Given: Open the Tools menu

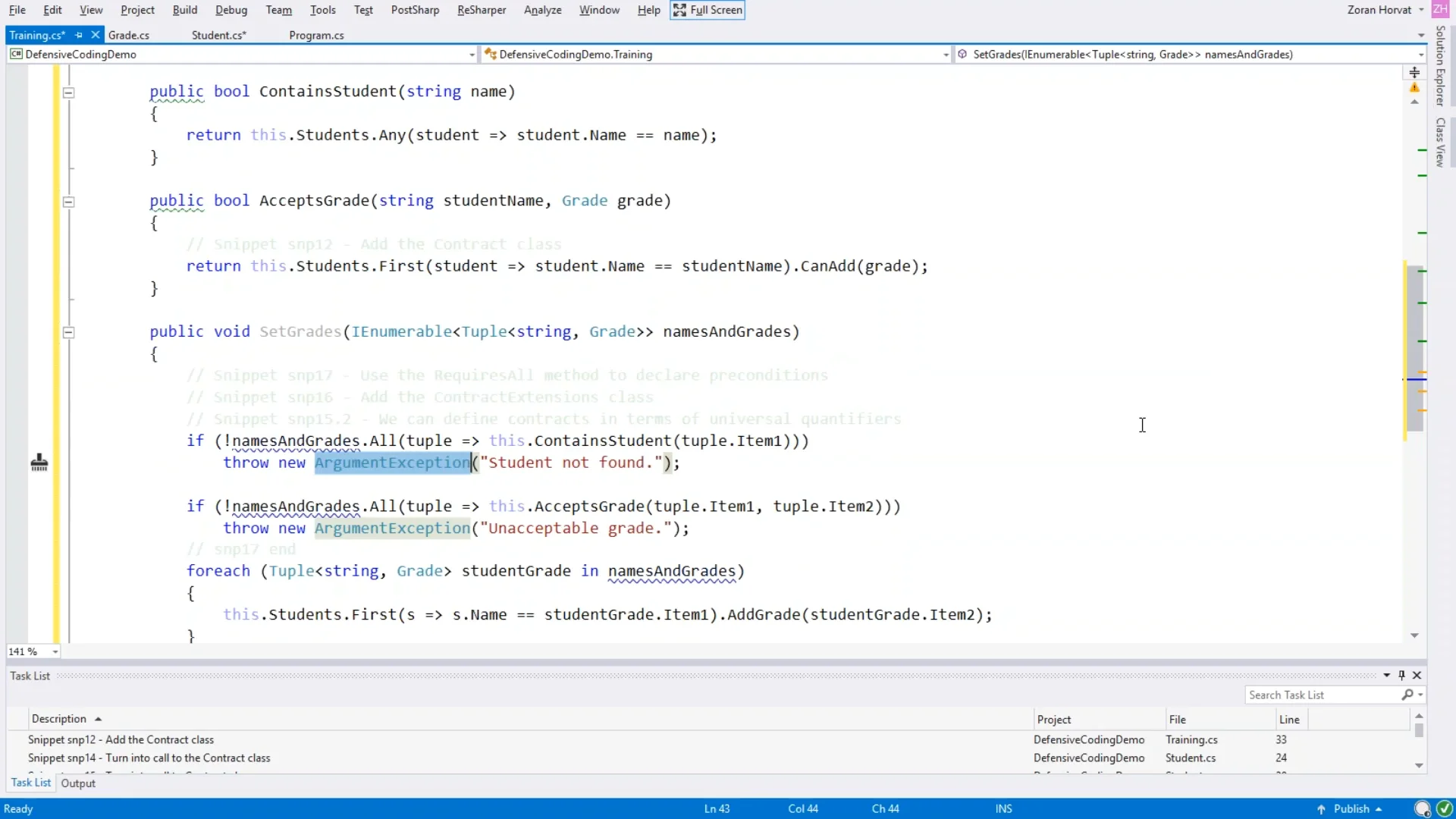Looking at the screenshot, I should tap(322, 10).
